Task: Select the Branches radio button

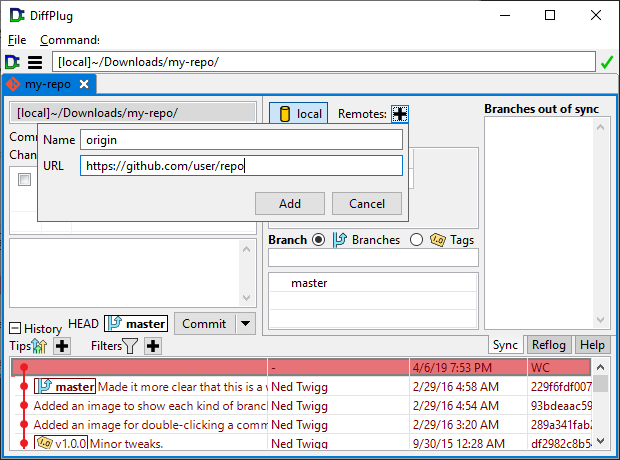Action: coord(319,240)
